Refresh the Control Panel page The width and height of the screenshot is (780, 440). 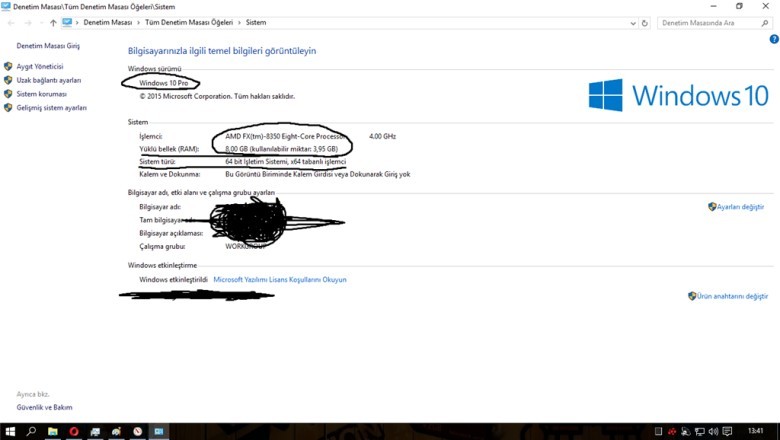[x=645, y=23]
